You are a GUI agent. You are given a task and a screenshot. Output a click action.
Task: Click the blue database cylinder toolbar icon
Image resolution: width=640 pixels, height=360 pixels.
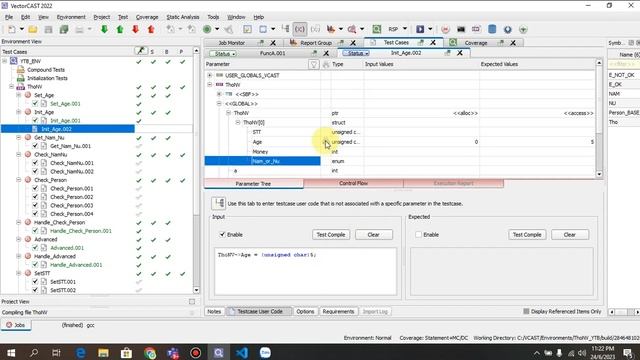(492, 29)
